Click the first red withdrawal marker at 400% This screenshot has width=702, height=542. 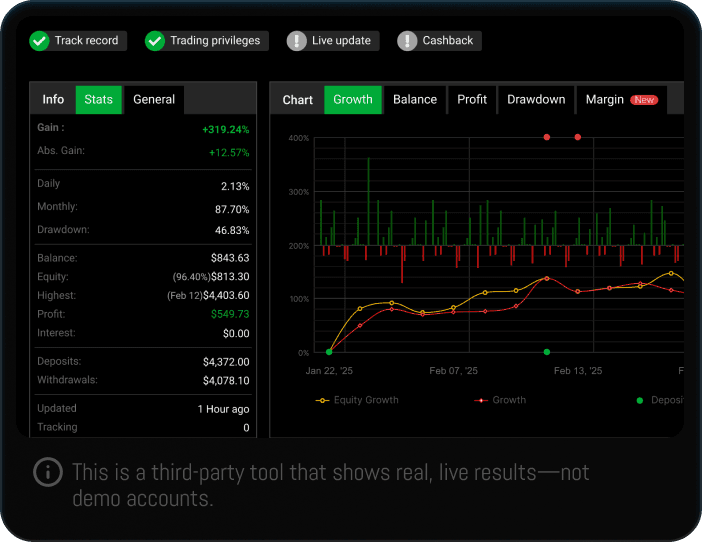tap(547, 137)
